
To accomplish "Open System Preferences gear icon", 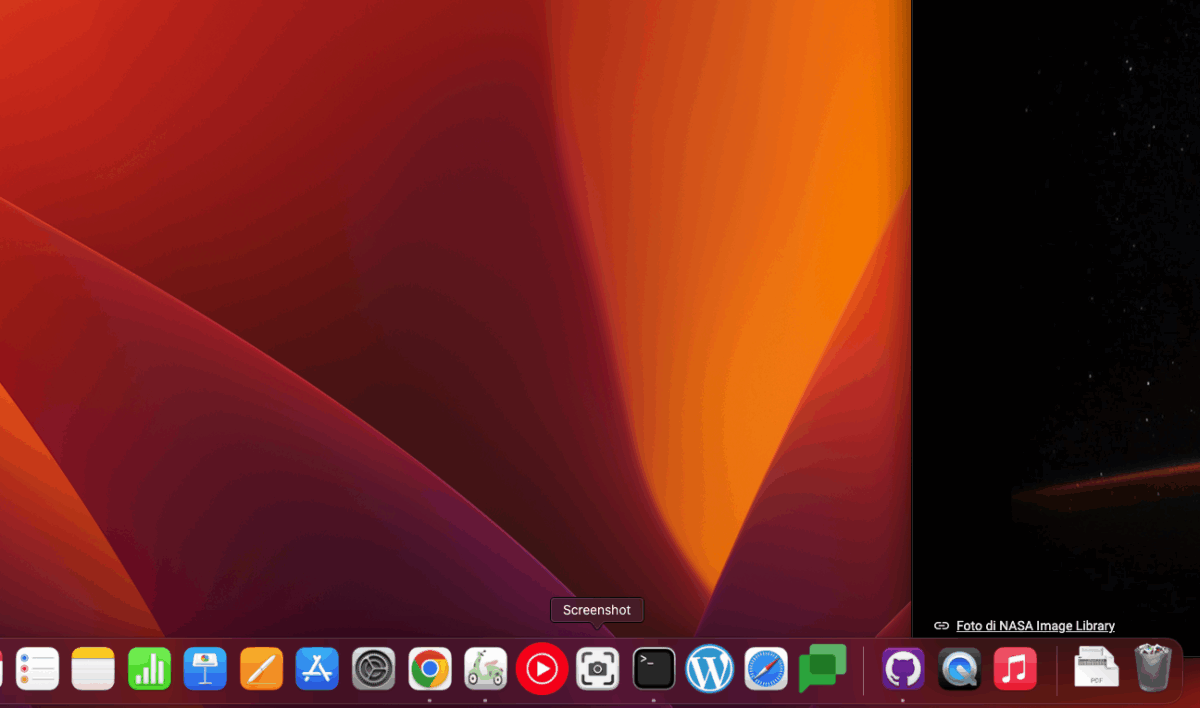I will click(374, 669).
